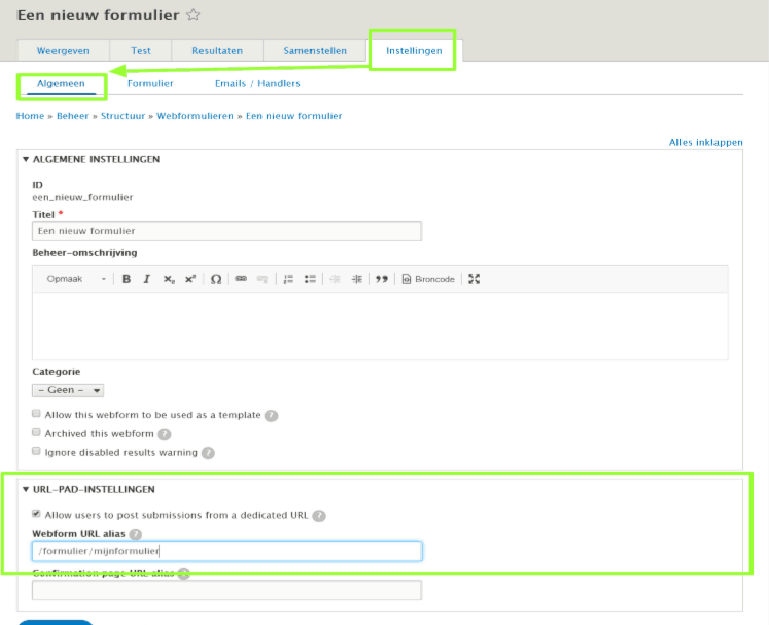Insert a bulleted list
Screen dimensions: 769x625
pyautogui.click(x=310, y=279)
